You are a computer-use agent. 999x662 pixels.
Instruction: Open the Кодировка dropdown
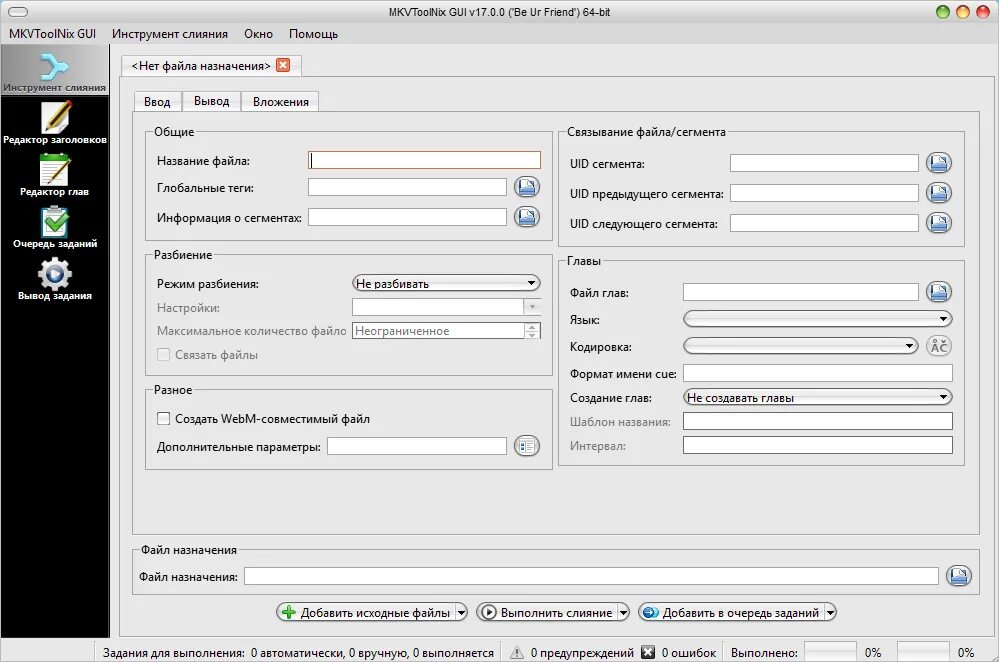[800, 346]
